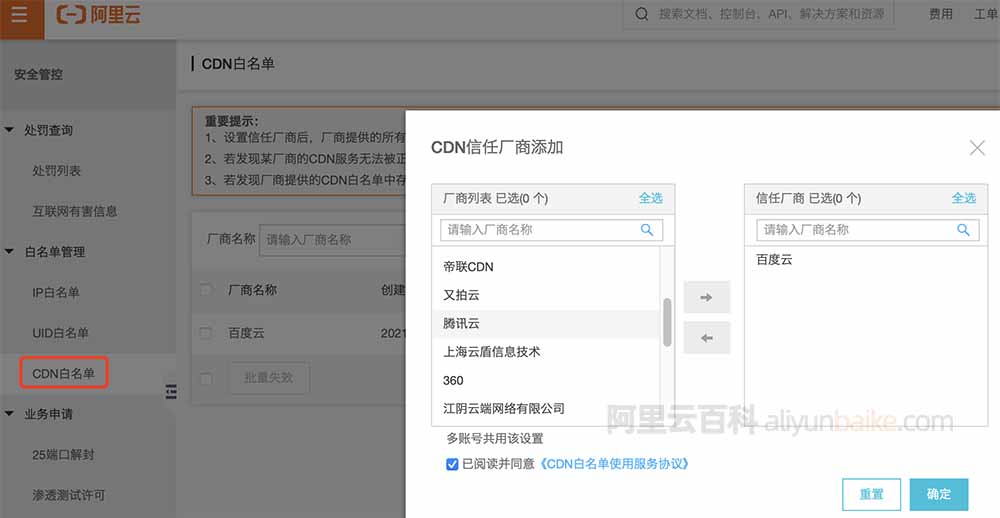Open the CDN白名单使用服务协议 link

click(614, 464)
